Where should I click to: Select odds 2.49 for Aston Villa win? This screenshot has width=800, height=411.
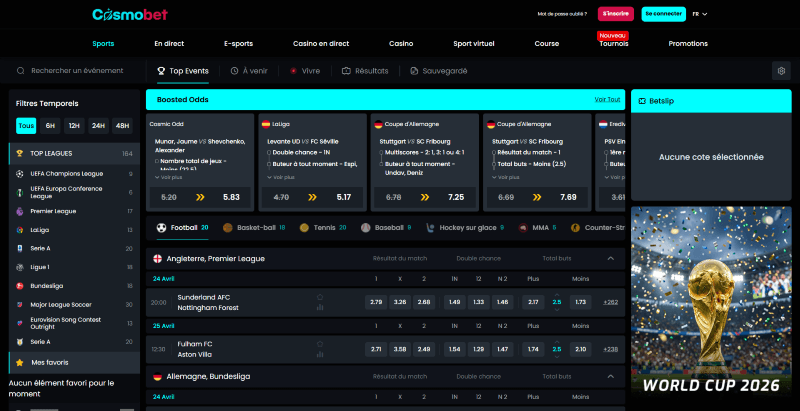424,349
